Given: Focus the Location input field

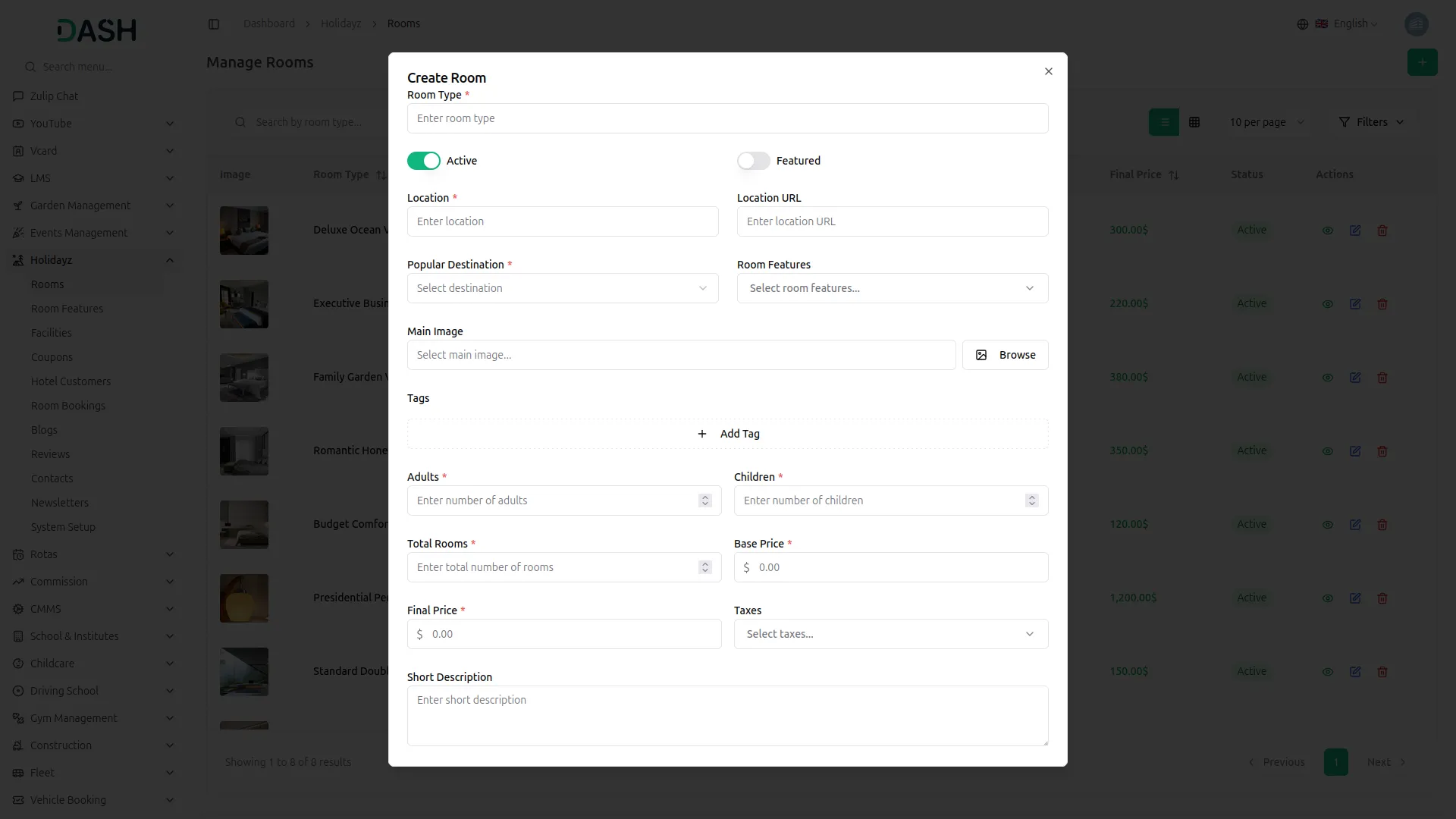Looking at the screenshot, I should [563, 221].
